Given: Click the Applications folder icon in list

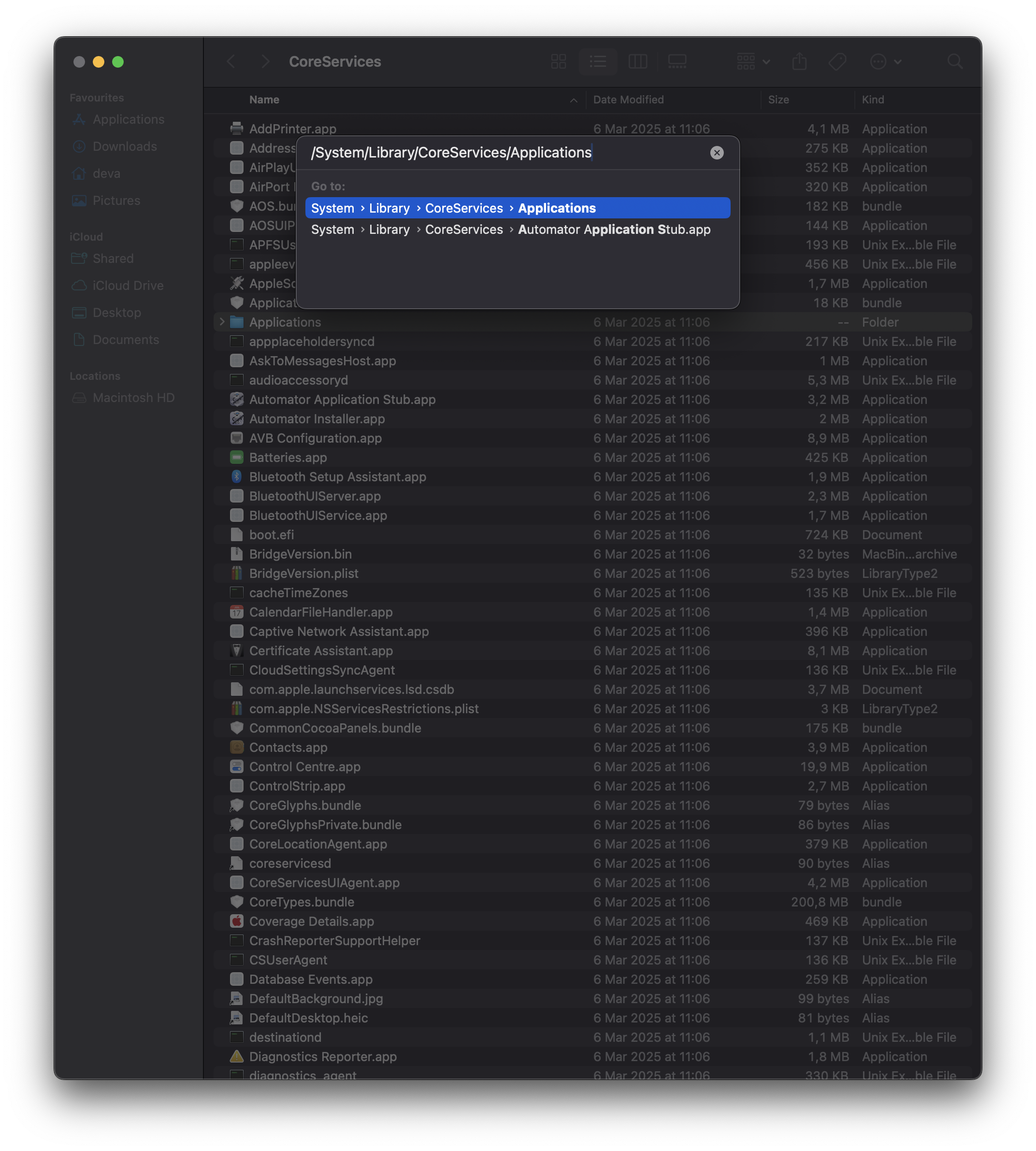Looking at the screenshot, I should (x=236, y=322).
